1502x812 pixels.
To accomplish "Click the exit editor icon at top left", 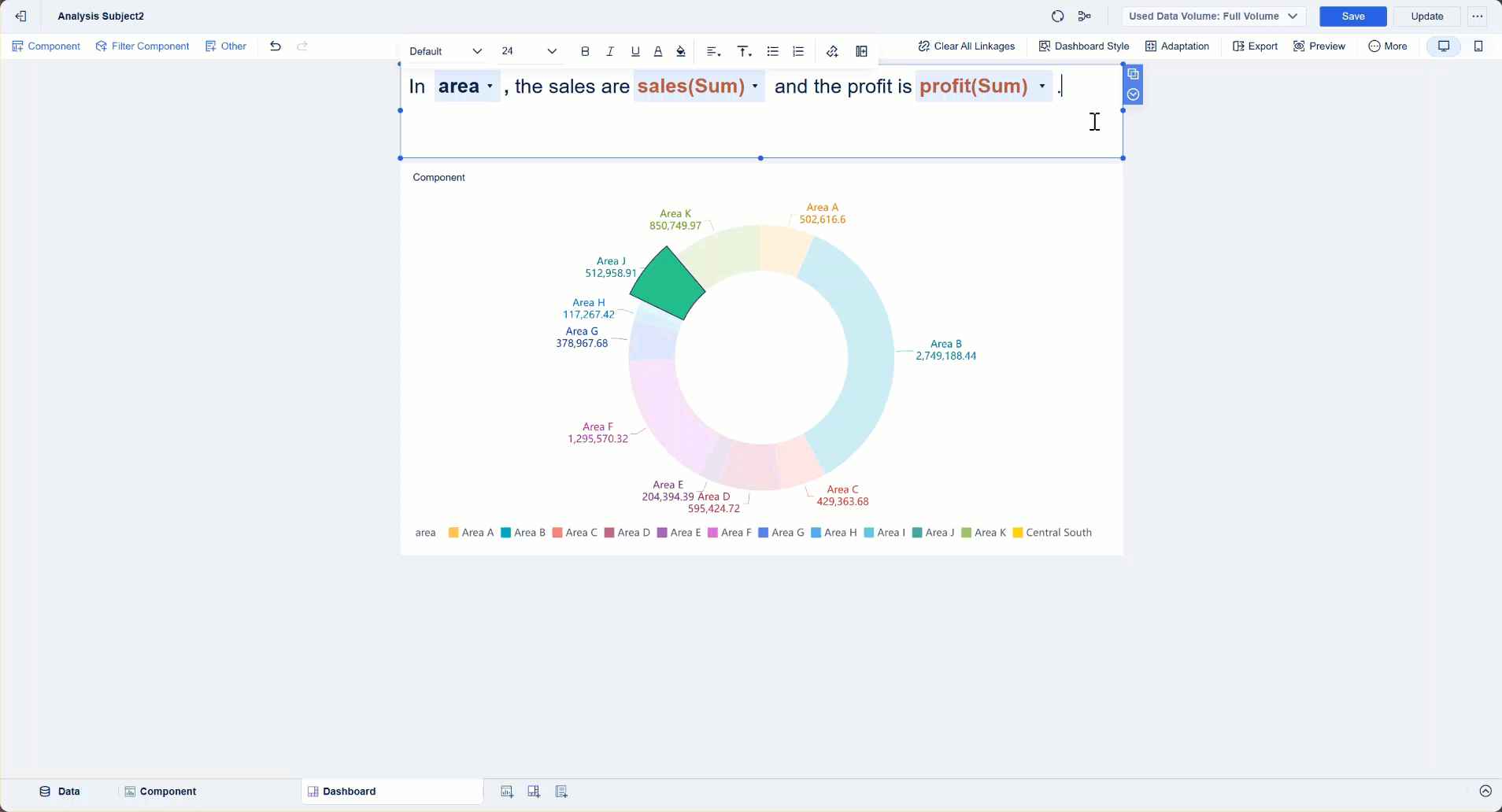I will click(21, 16).
